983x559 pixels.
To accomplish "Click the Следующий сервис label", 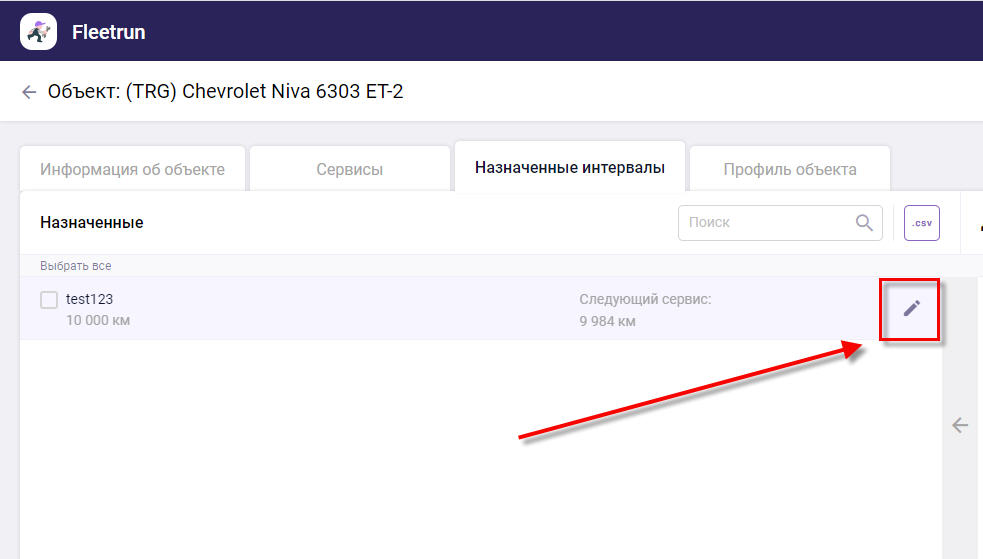I will (645, 299).
